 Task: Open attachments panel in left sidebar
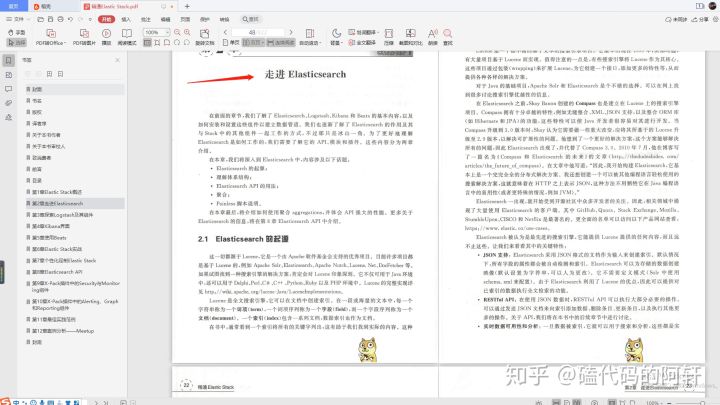click(9, 103)
